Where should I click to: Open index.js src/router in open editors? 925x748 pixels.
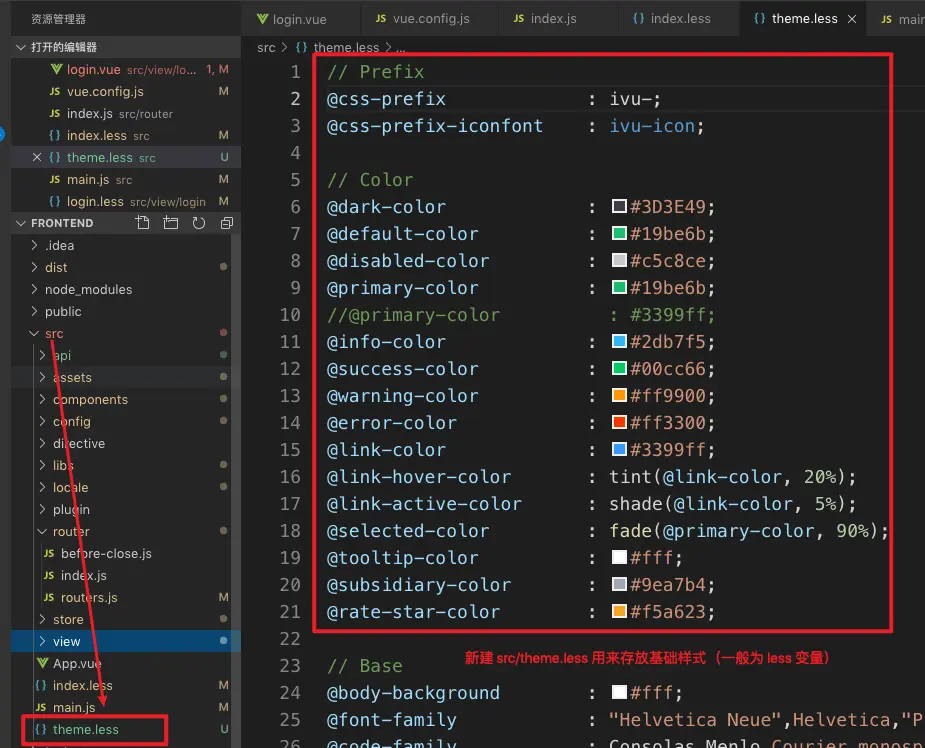[126, 113]
